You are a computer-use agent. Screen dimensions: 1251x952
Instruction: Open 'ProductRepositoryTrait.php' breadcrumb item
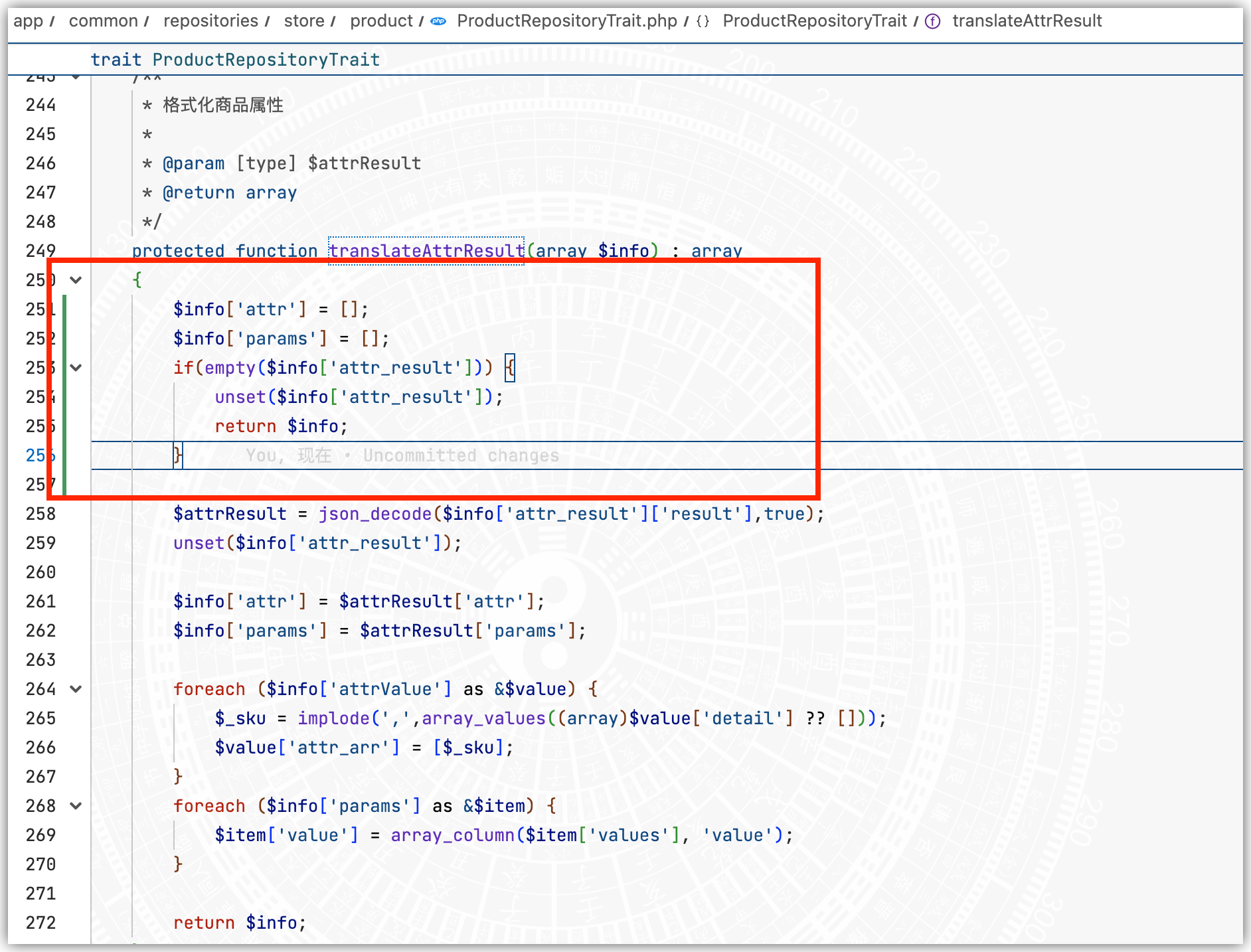[x=567, y=21]
